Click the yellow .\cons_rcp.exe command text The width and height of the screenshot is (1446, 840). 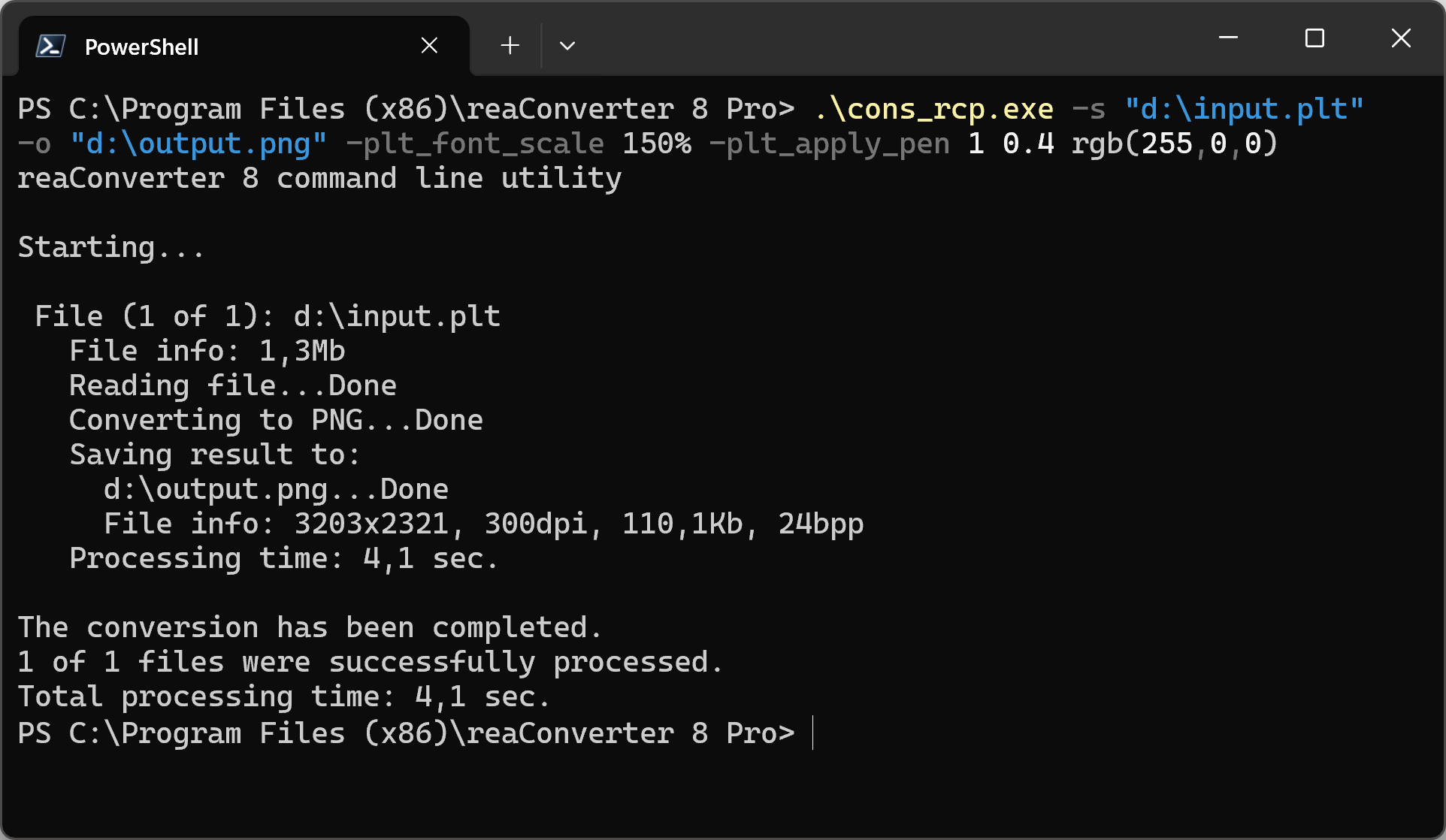(x=934, y=110)
